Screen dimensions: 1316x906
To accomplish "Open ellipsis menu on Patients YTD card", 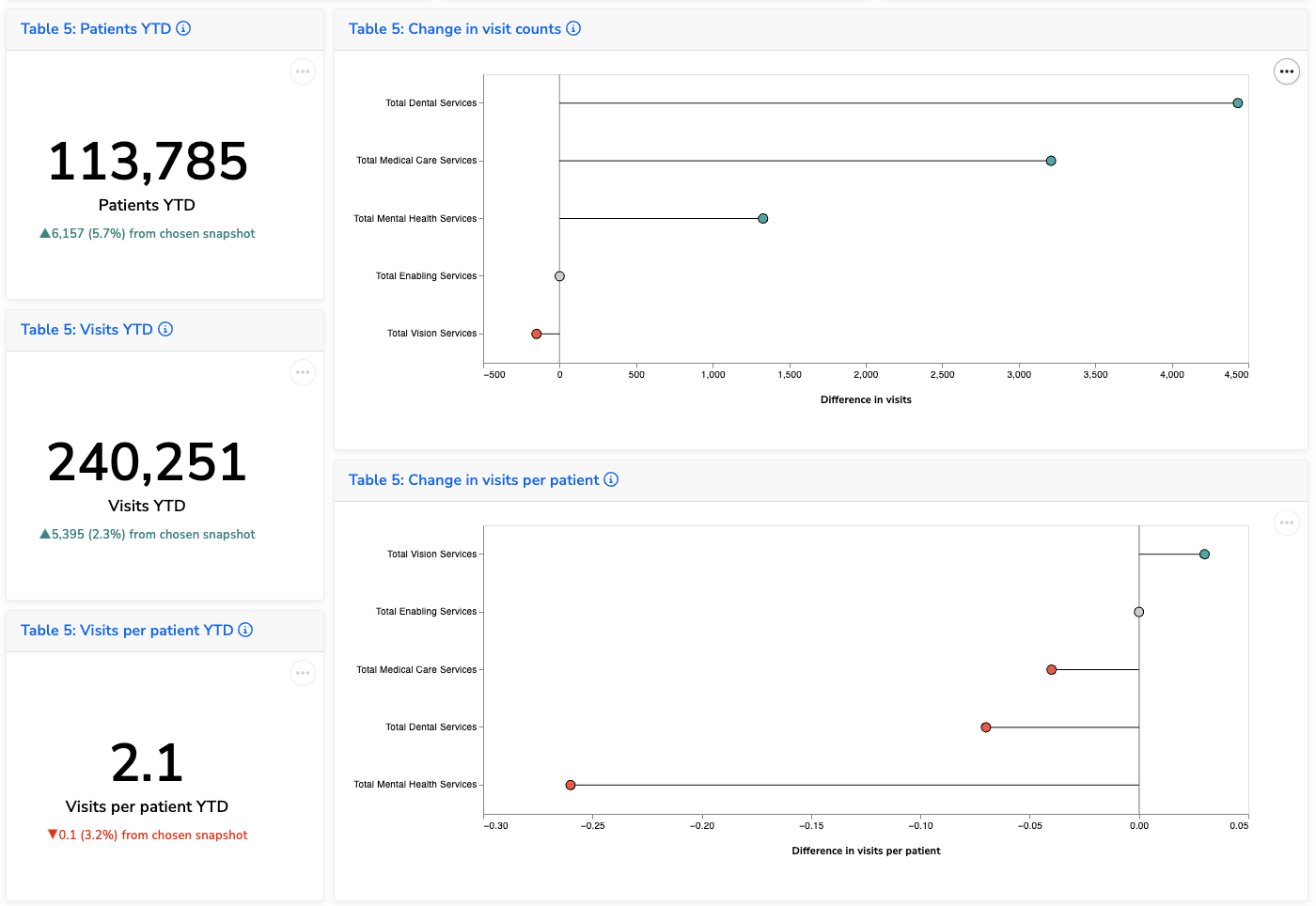I will coord(303,71).
